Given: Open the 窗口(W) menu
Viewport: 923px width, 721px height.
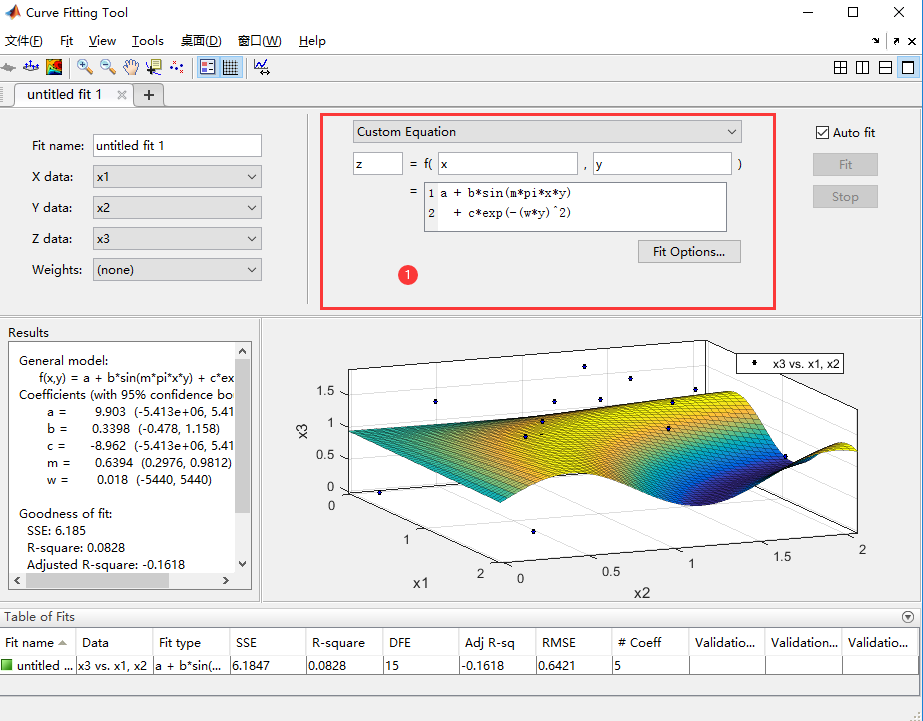Looking at the screenshot, I should [x=260, y=41].
